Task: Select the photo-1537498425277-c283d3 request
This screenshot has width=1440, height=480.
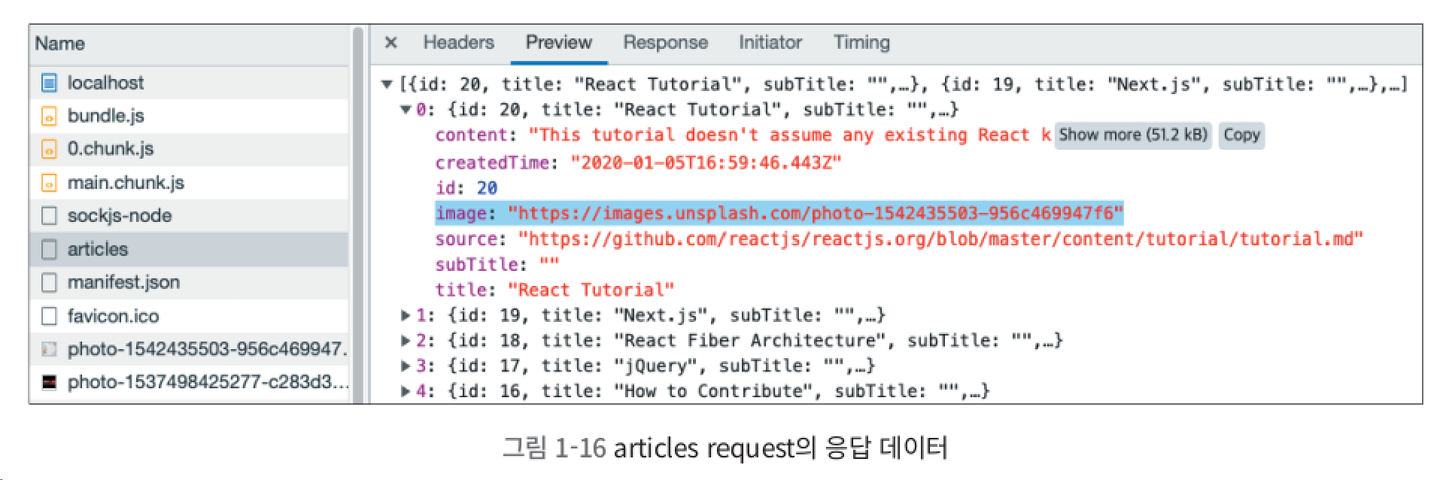Action: pyautogui.click(x=189, y=383)
